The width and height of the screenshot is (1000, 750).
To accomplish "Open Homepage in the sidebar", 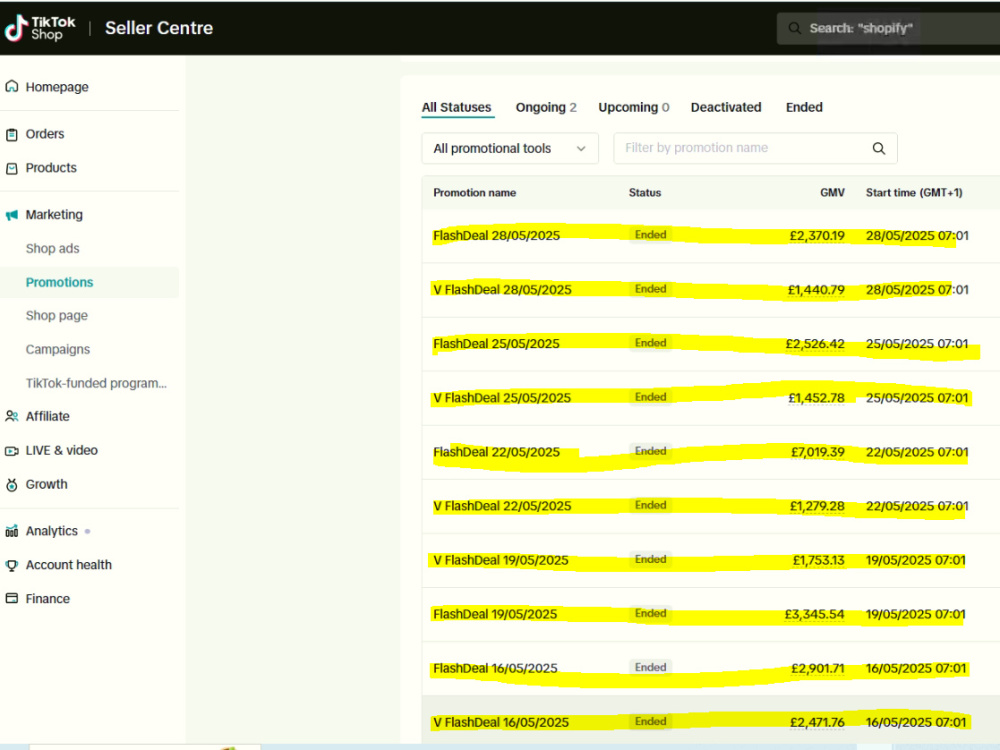I will (x=57, y=87).
